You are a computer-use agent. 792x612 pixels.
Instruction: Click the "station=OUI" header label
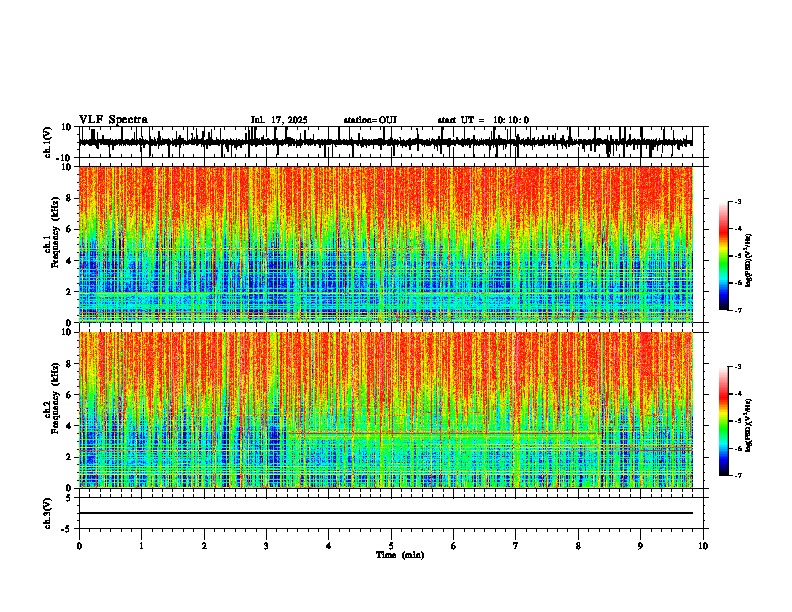pos(370,120)
